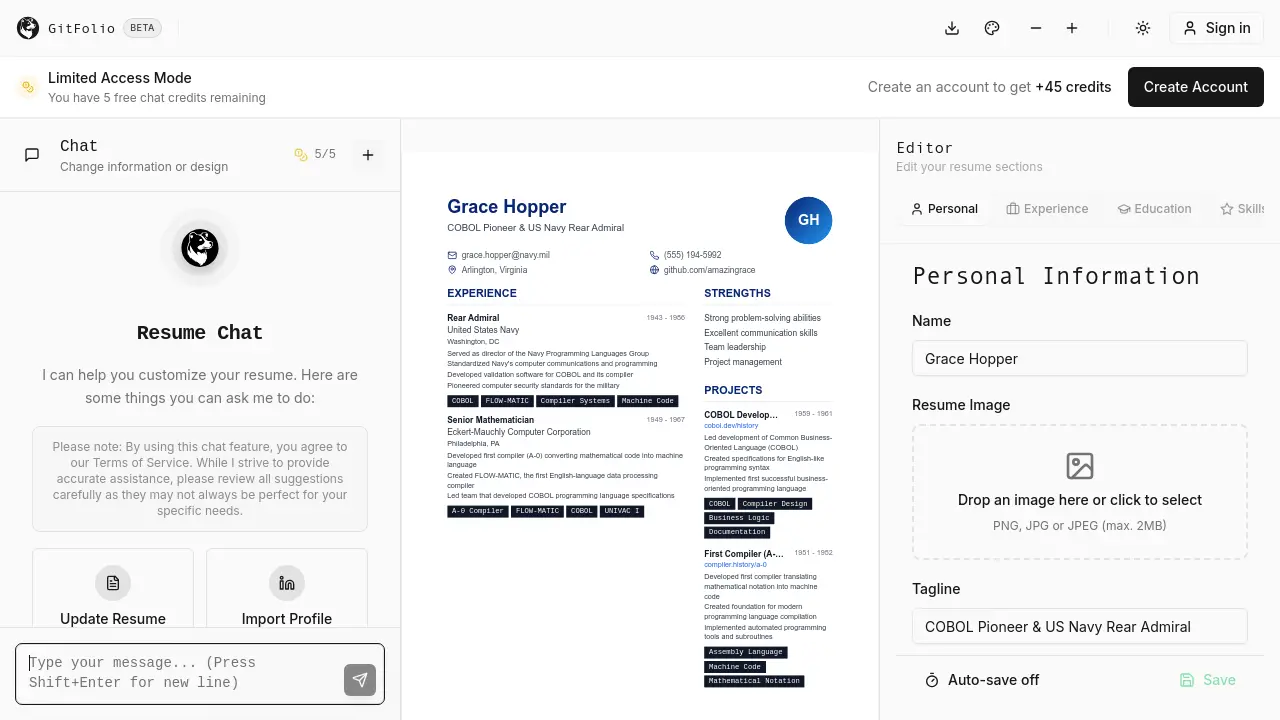The height and width of the screenshot is (720, 1280).
Task: Switch to the Education editor tab
Action: (x=1154, y=209)
